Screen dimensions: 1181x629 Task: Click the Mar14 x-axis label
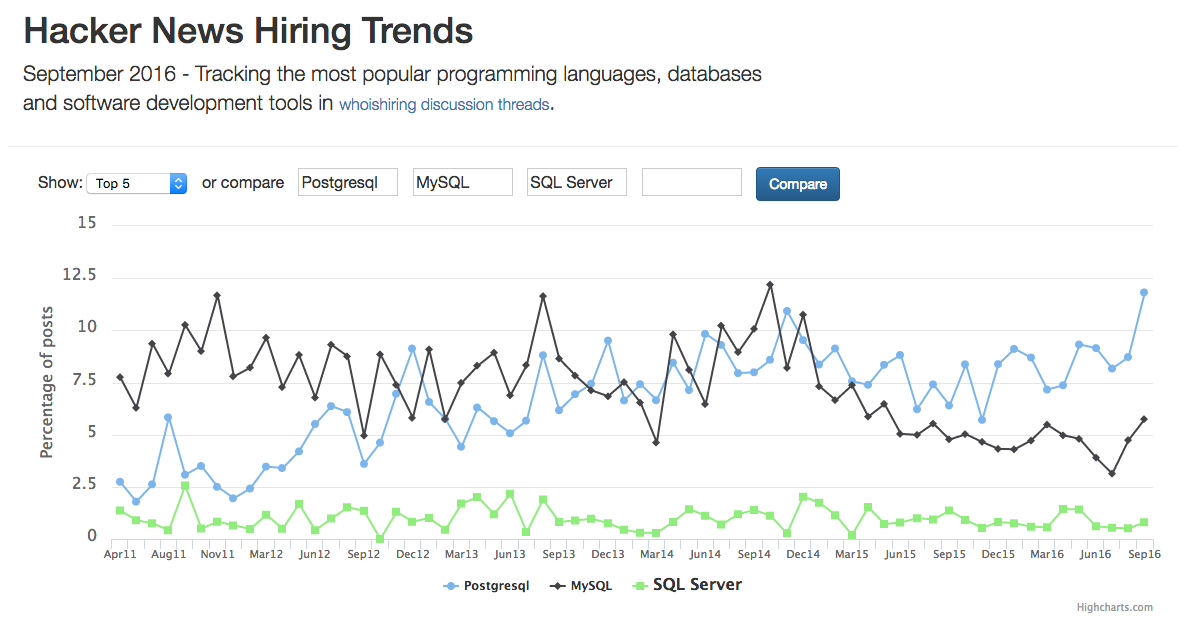click(x=656, y=554)
